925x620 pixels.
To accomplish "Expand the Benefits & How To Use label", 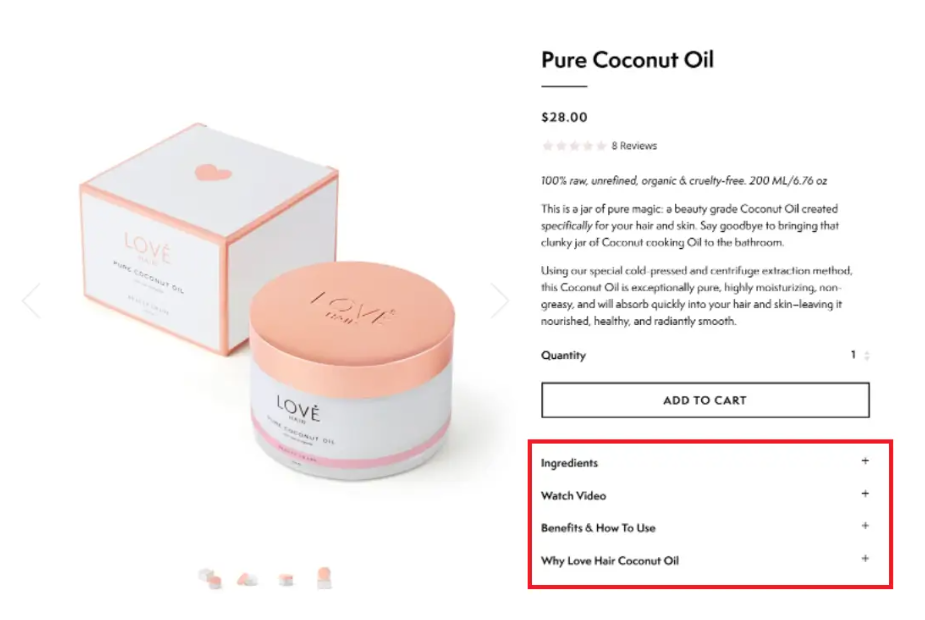I will [598, 528].
